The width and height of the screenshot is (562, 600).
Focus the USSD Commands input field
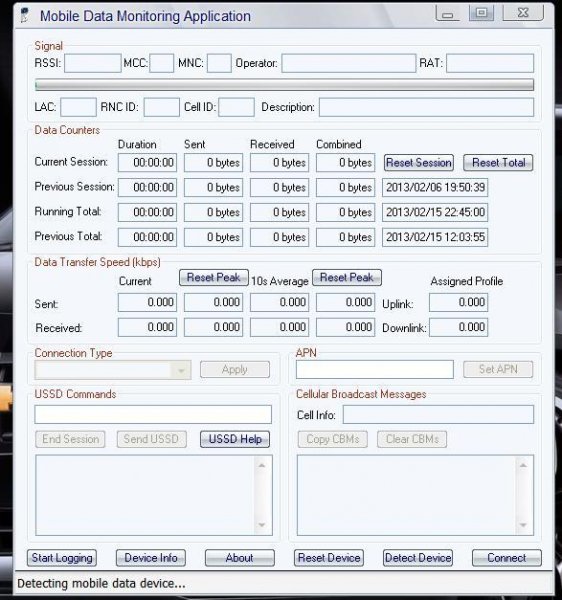153,414
